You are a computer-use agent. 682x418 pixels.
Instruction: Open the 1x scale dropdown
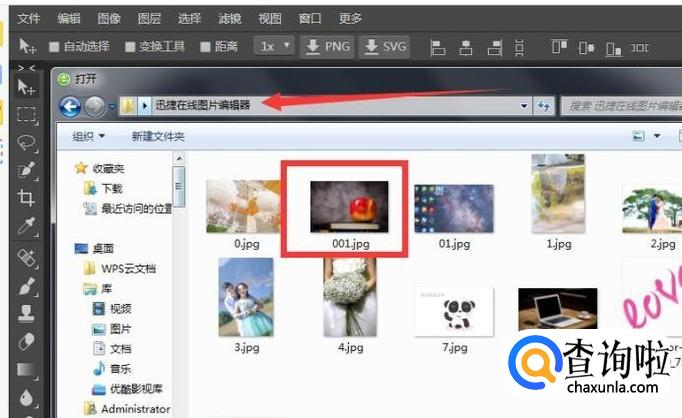tap(275, 46)
